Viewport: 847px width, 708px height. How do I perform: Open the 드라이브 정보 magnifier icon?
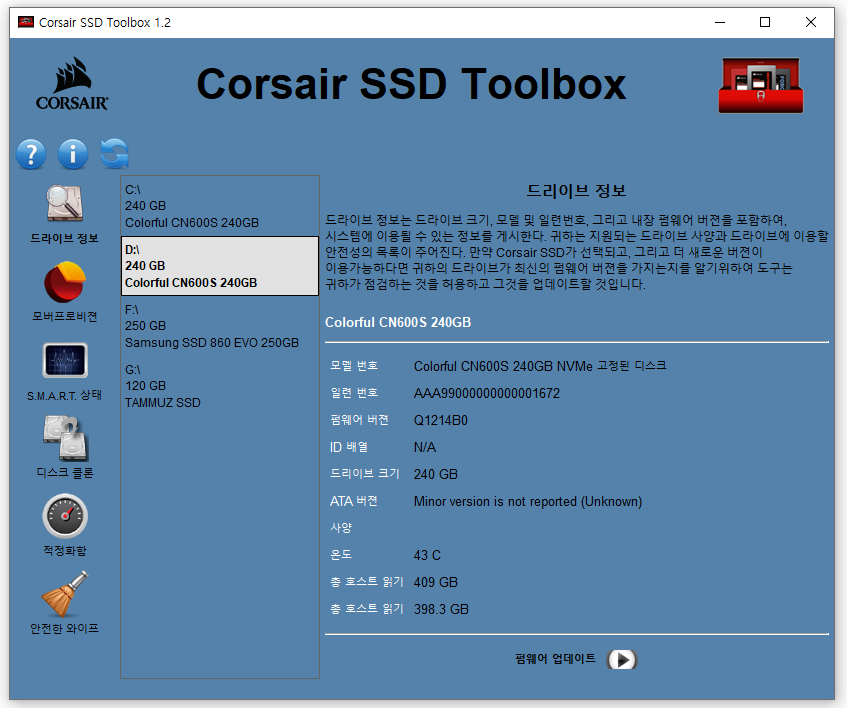pyautogui.click(x=64, y=204)
